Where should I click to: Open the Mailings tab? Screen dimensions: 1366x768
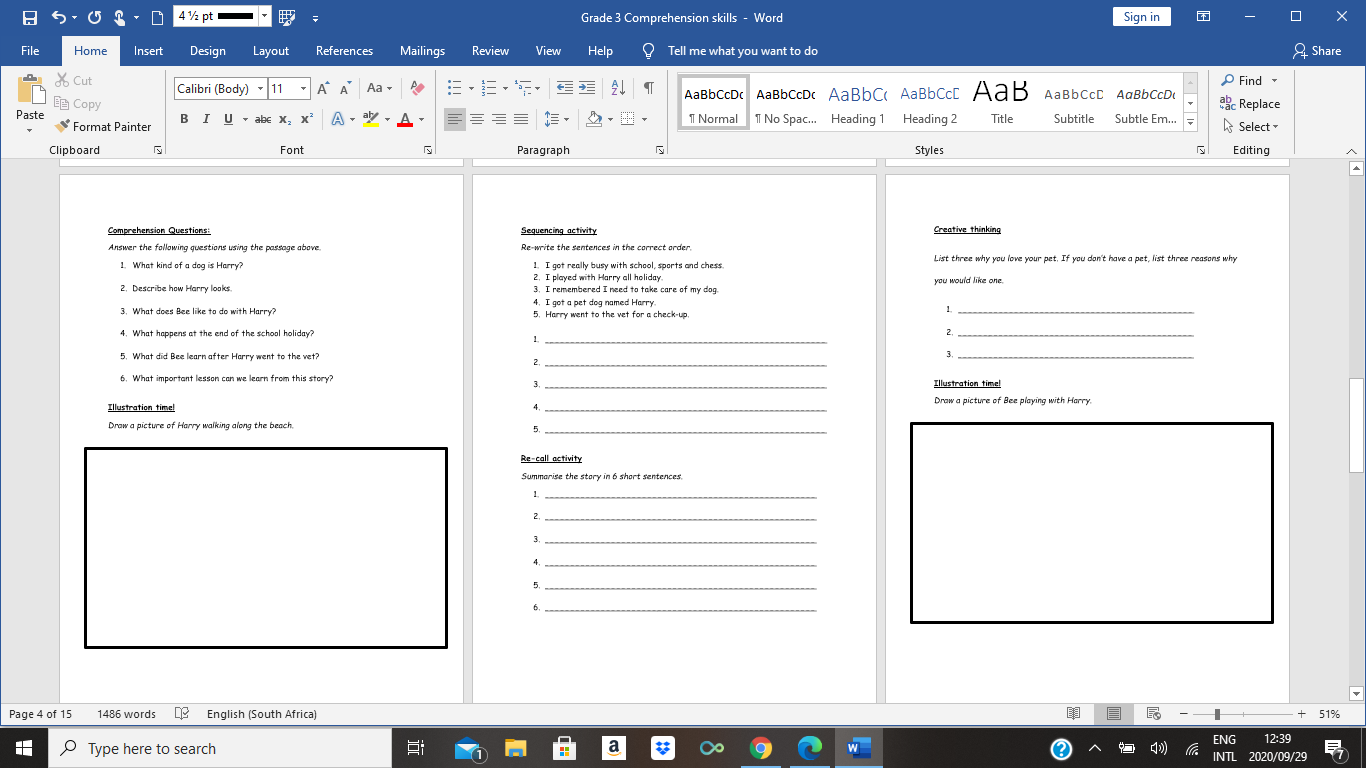click(x=422, y=51)
